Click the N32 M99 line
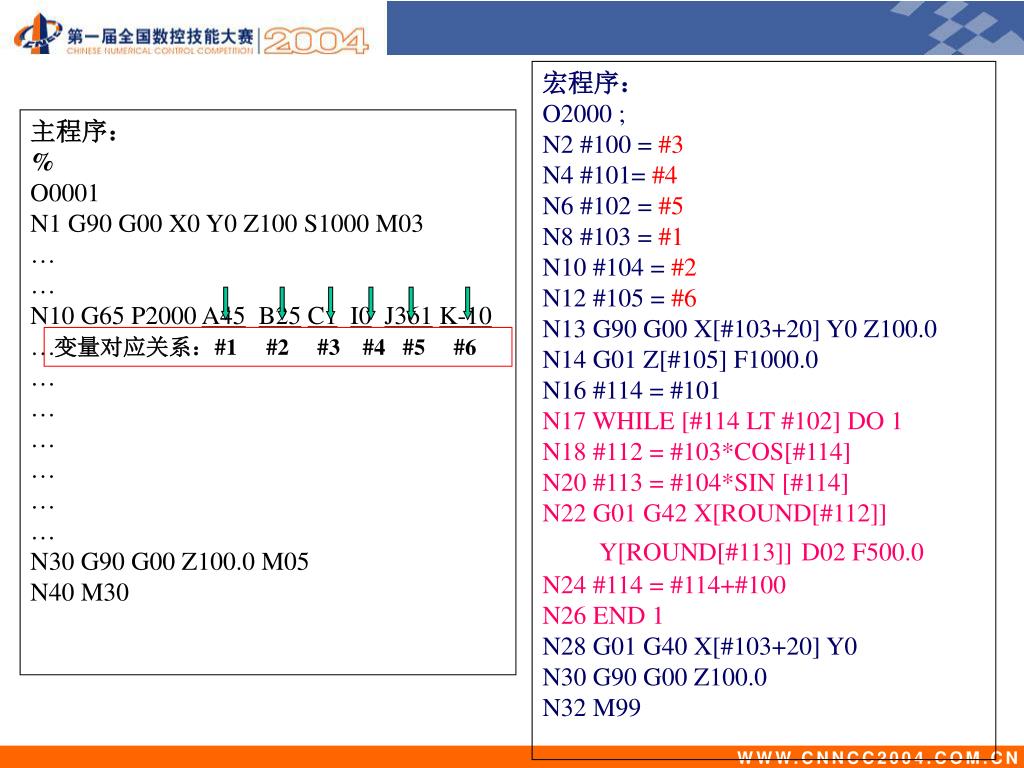Screen dimensions: 1024x768 coord(591,708)
